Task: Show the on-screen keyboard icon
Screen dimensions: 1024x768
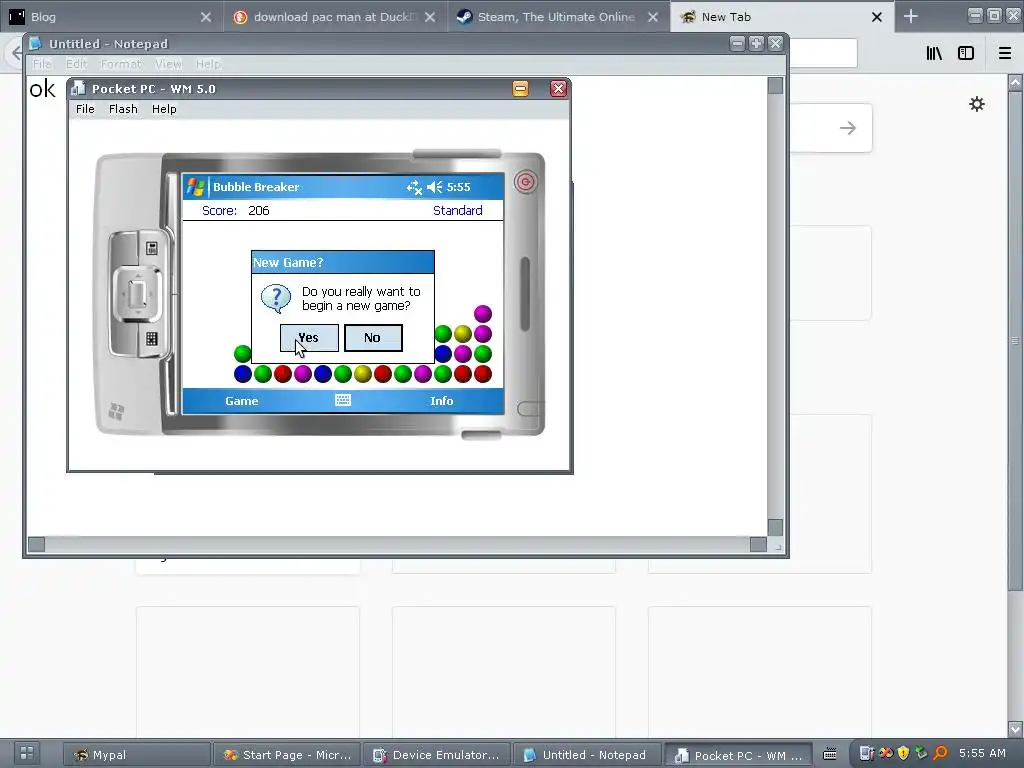Action: 343,400
